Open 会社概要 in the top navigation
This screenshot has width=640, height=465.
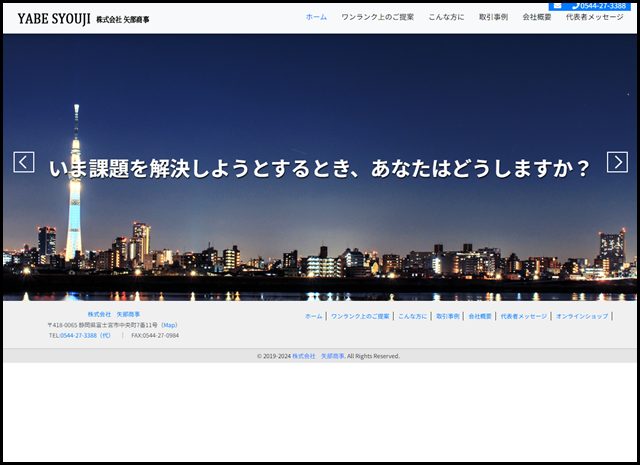click(x=537, y=17)
